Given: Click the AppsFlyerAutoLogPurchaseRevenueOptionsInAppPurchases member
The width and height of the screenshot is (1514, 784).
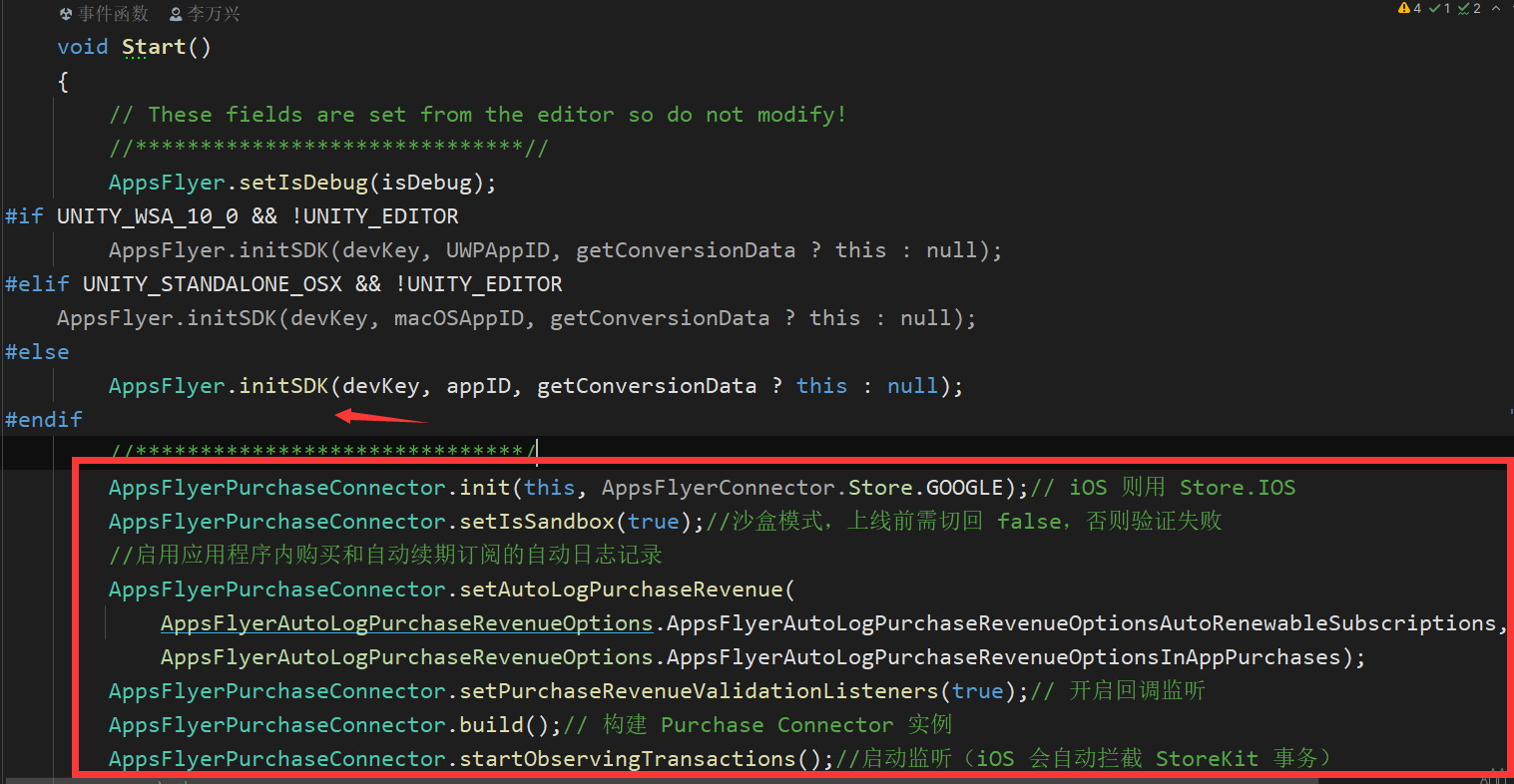Looking at the screenshot, I should (x=1004, y=657).
